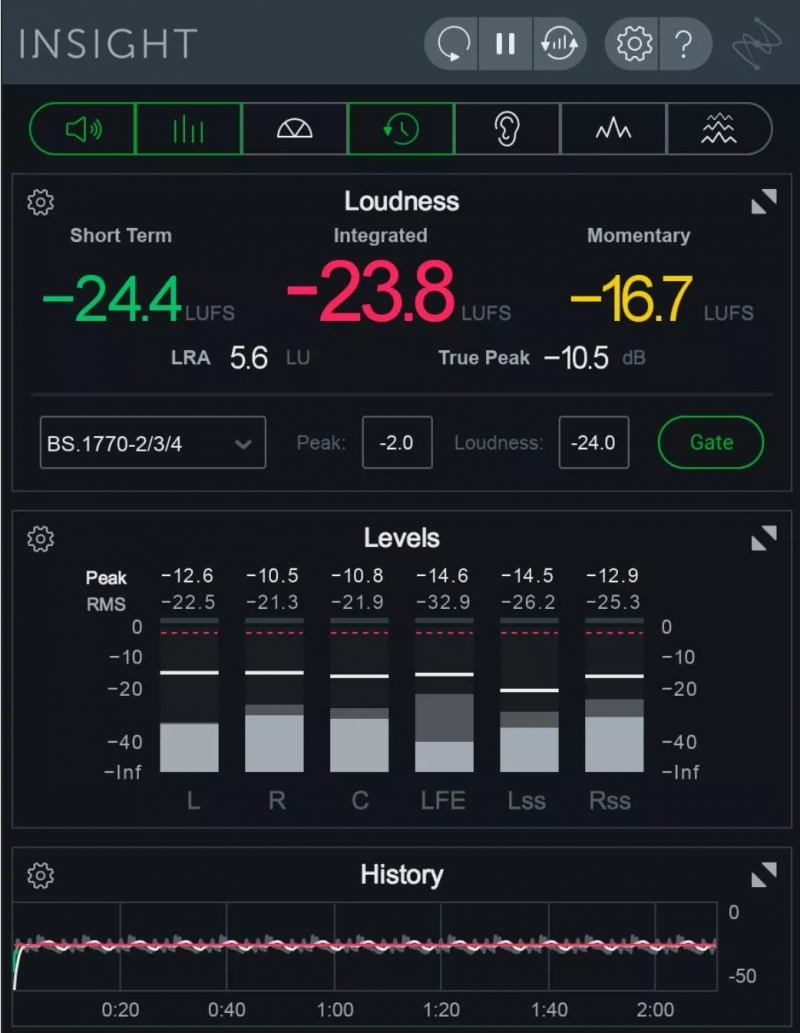Open History panel settings gear
The image size is (800, 1033).
pos(40,876)
